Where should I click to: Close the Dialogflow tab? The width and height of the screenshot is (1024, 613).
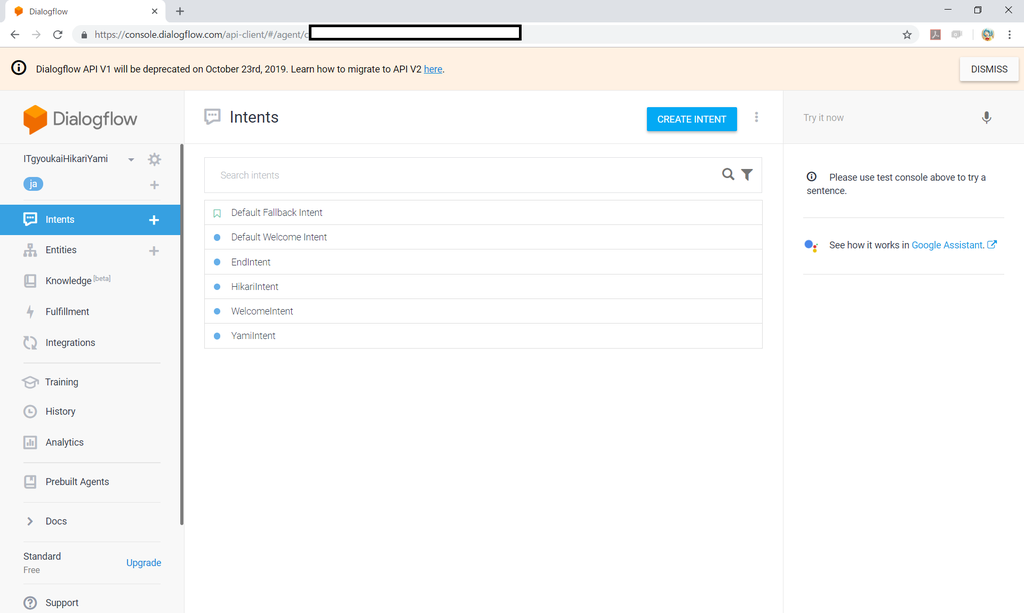(155, 11)
